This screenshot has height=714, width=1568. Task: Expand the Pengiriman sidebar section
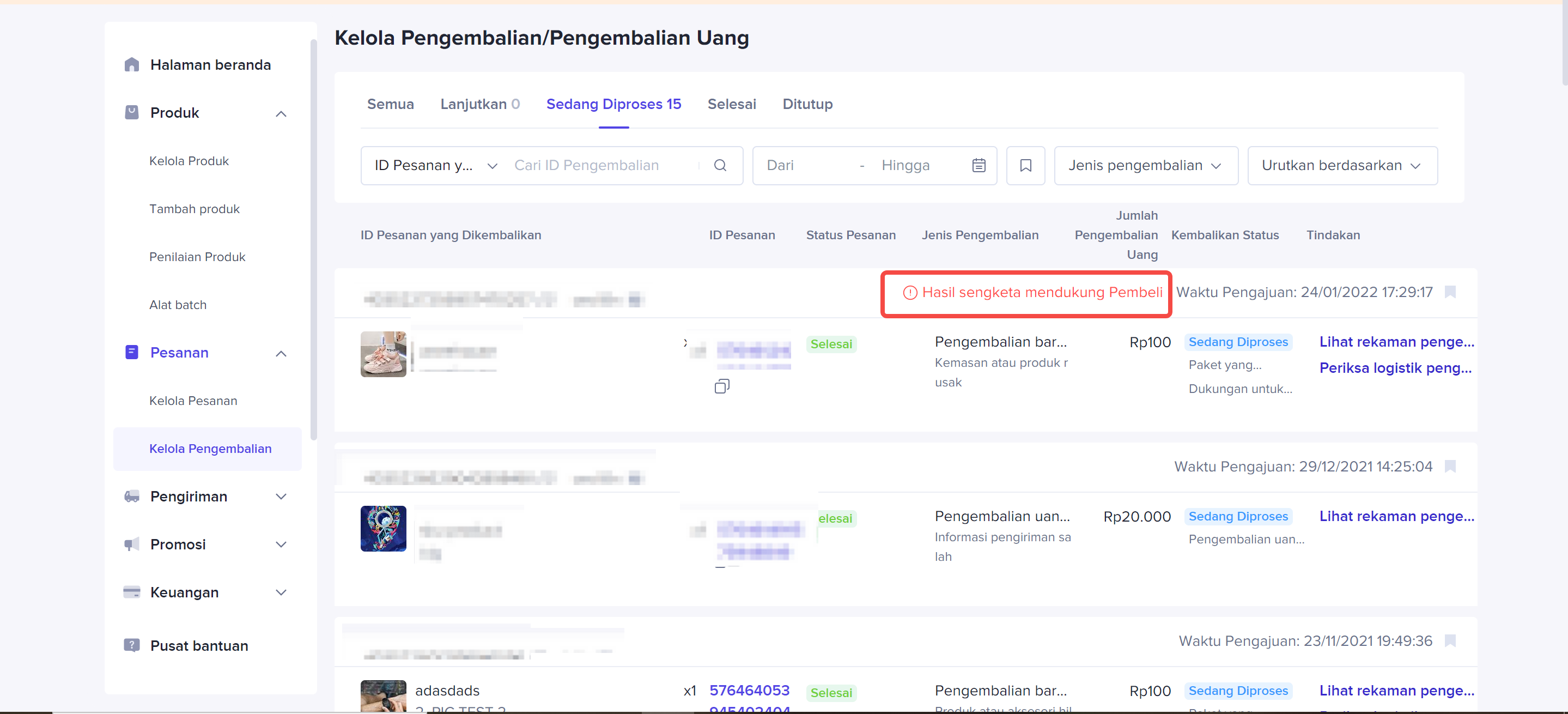coord(281,497)
